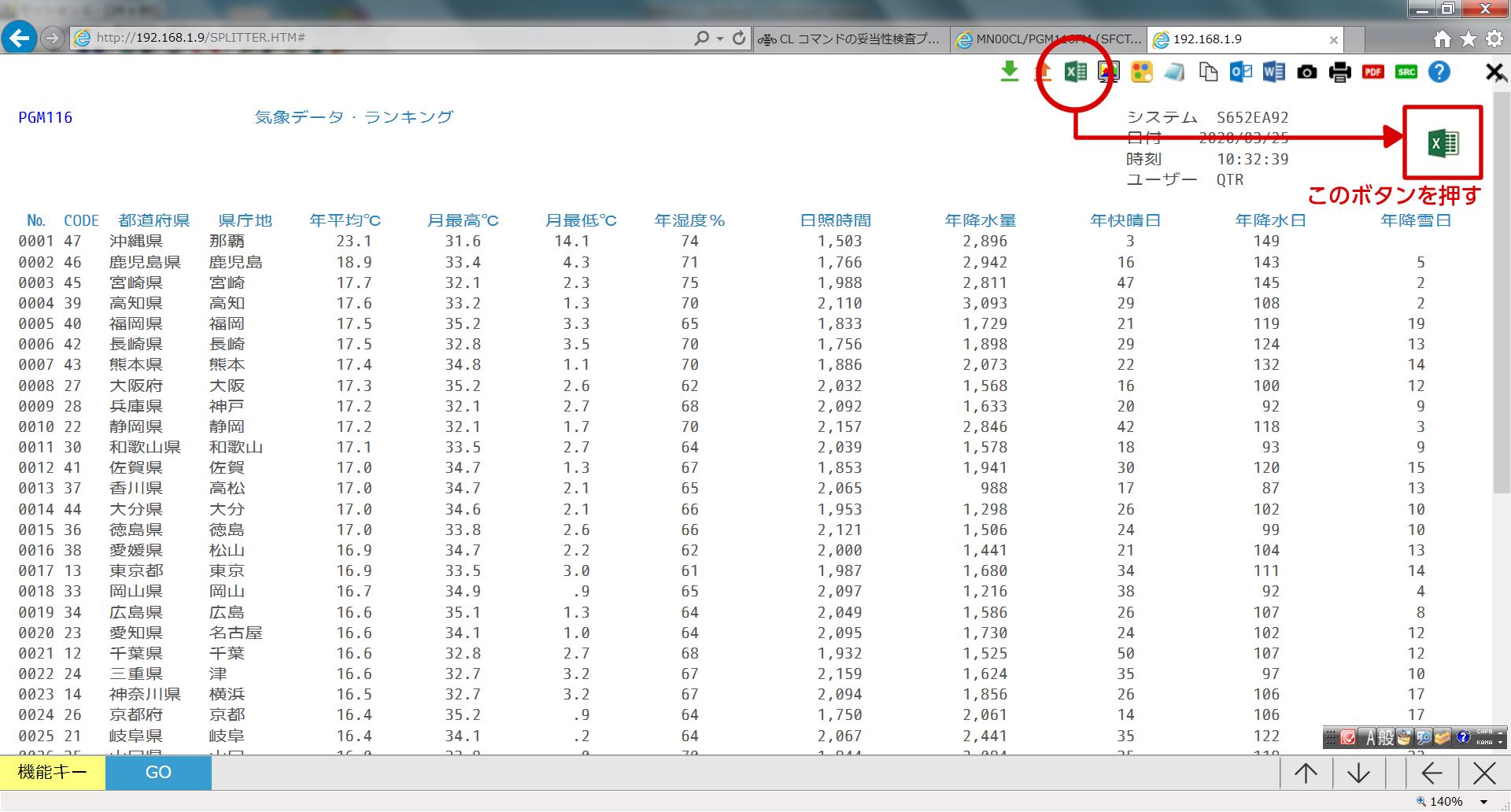This screenshot has height=812, width=1511.
Task: Open the Outlook mail icon in toolbar
Action: click(1241, 72)
